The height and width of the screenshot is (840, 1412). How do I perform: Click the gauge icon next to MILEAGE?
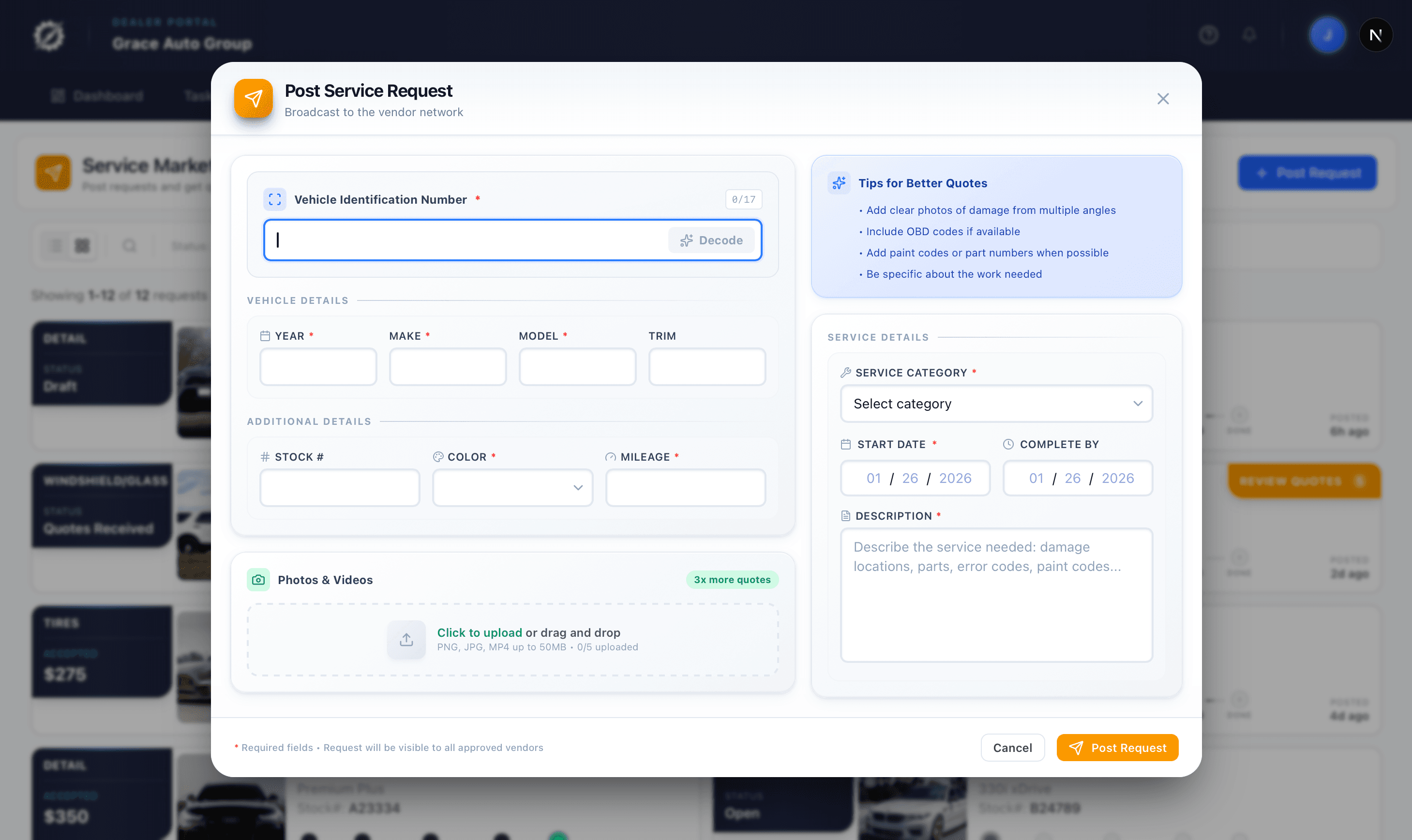click(610, 457)
